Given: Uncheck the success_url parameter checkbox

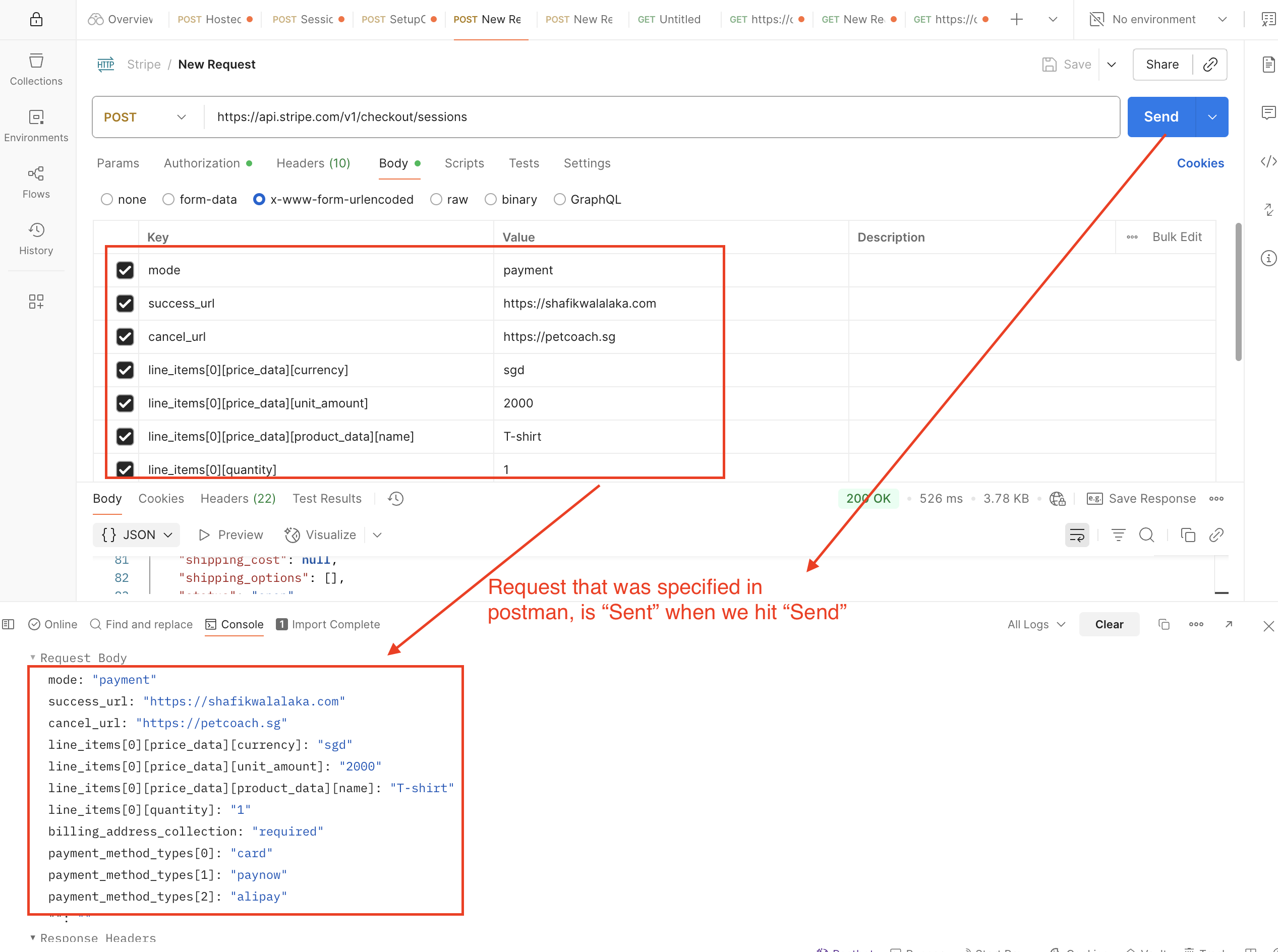Looking at the screenshot, I should point(125,303).
